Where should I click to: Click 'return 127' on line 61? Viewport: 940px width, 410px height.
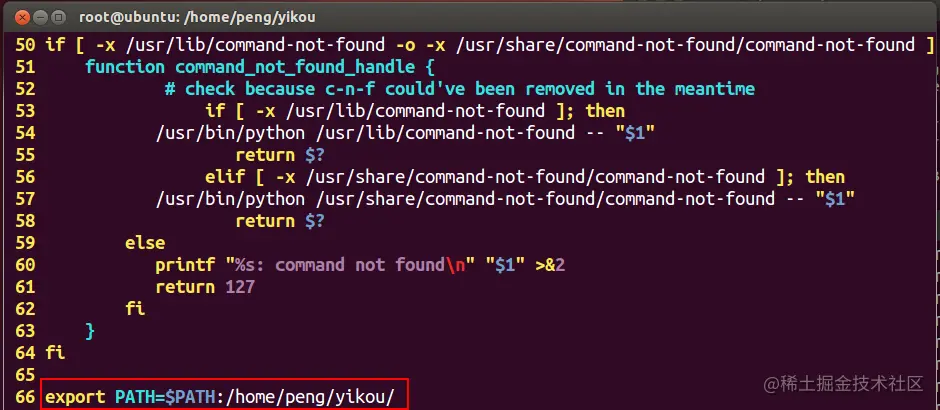[205, 287]
